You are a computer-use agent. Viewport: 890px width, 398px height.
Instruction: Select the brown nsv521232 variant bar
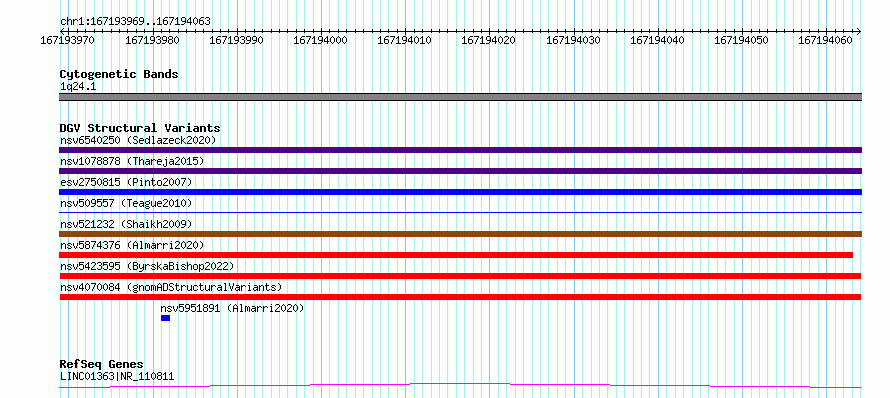(x=460, y=234)
